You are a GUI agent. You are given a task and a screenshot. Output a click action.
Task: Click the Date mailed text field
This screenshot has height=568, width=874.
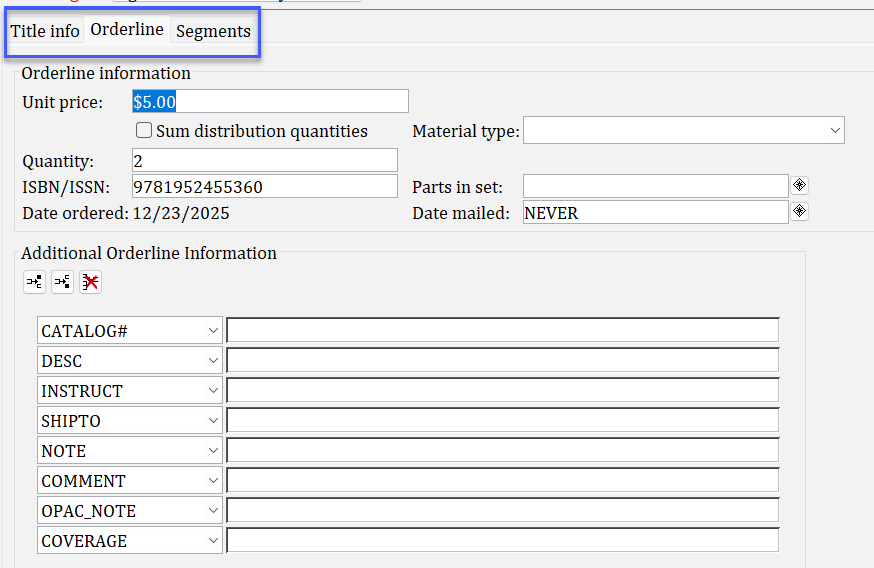[655, 213]
